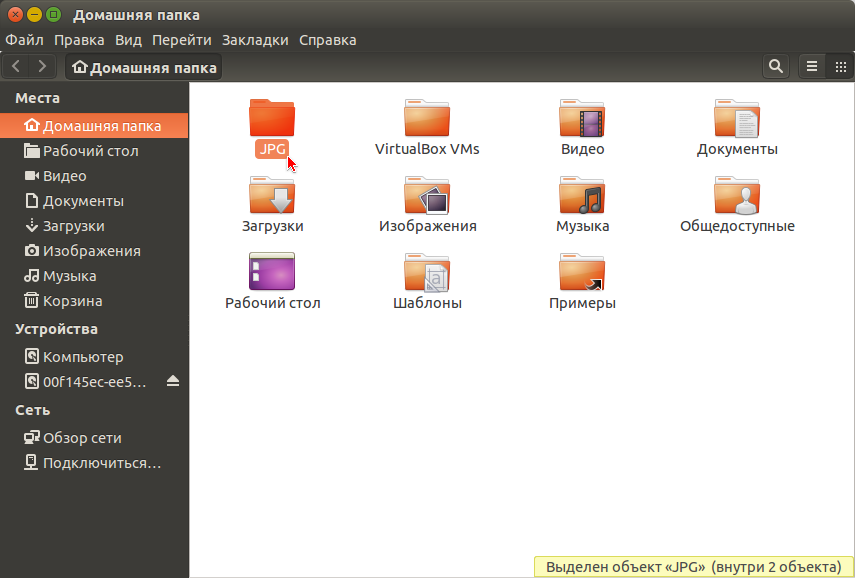The width and height of the screenshot is (855, 578).
Task: Open Музыка in sidebar
Action: pyautogui.click(x=94, y=276)
